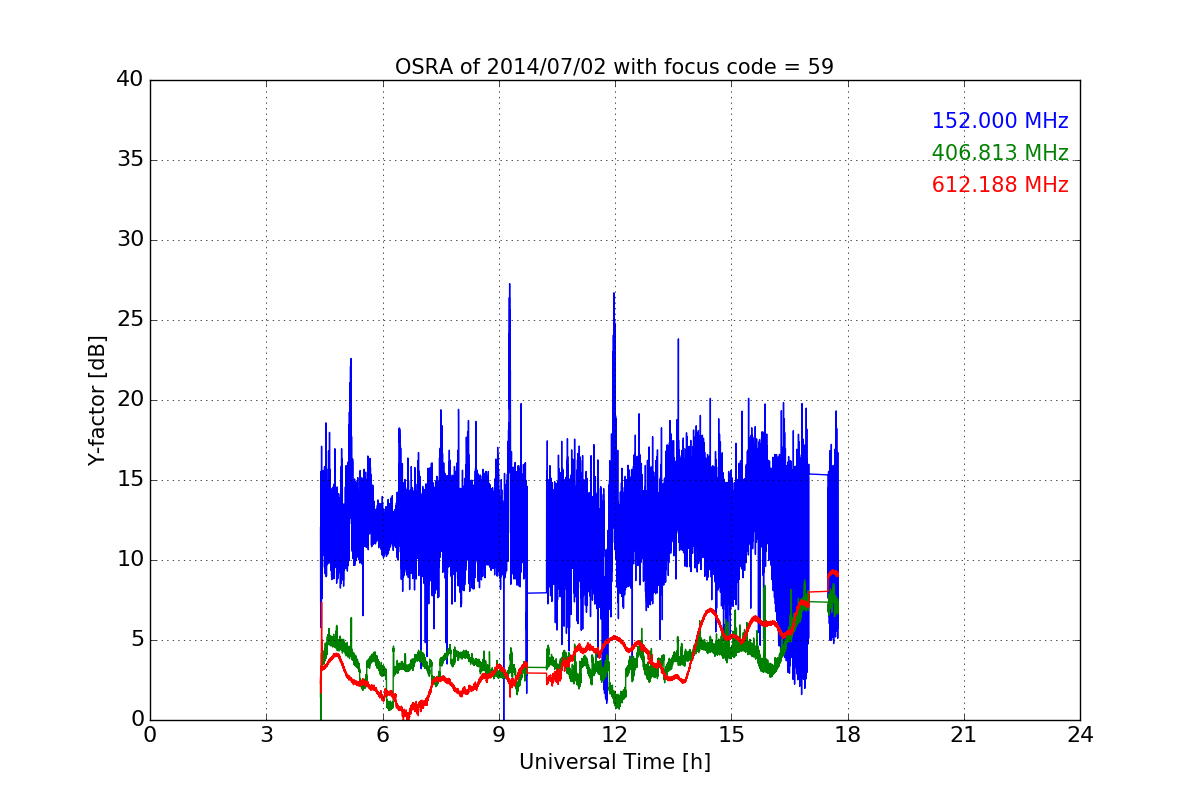The width and height of the screenshot is (1200, 800).
Task: Click the x-axis tick label 6
Action: [x=382, y=735]
